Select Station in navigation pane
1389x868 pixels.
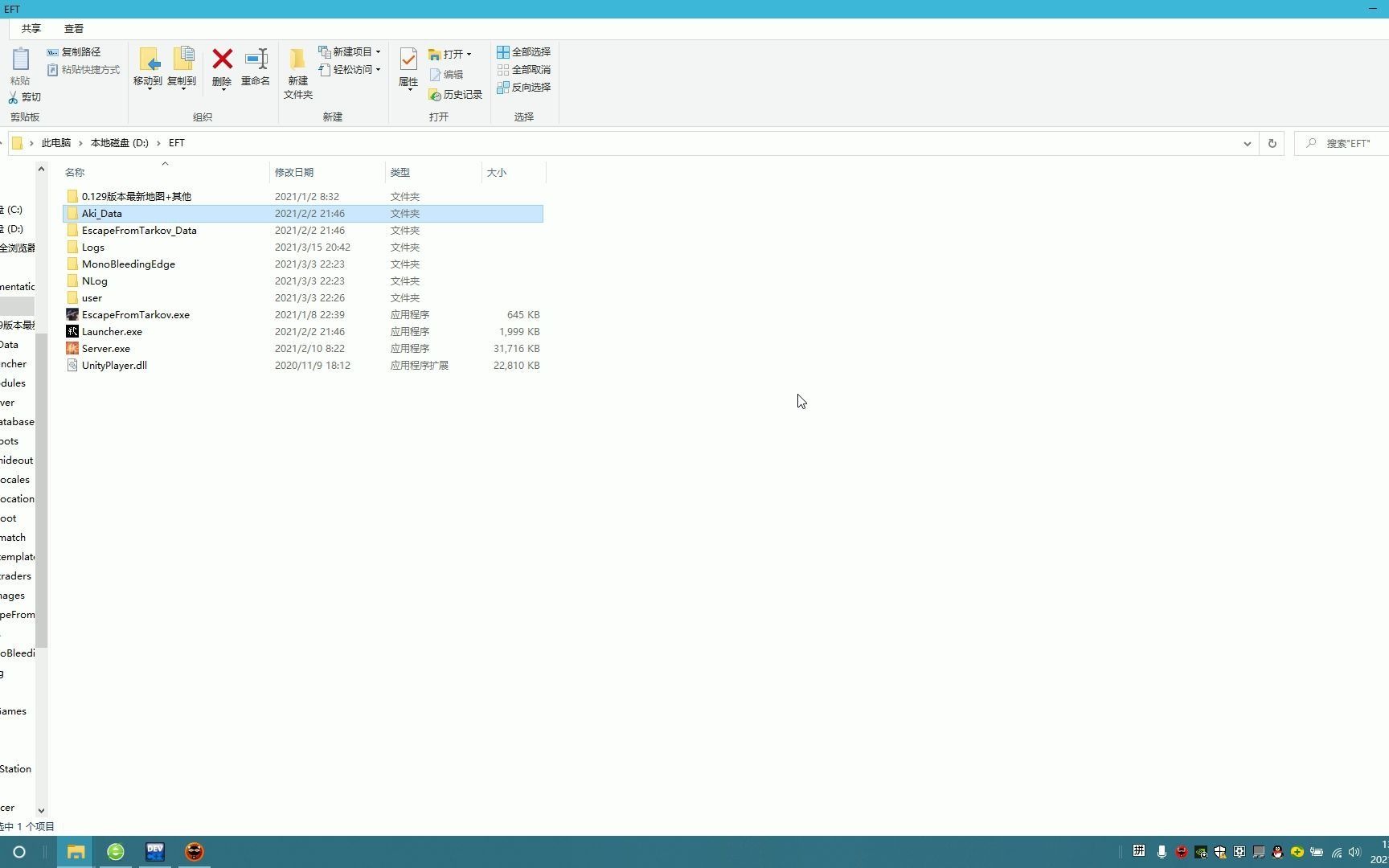(x=16, y=769)
